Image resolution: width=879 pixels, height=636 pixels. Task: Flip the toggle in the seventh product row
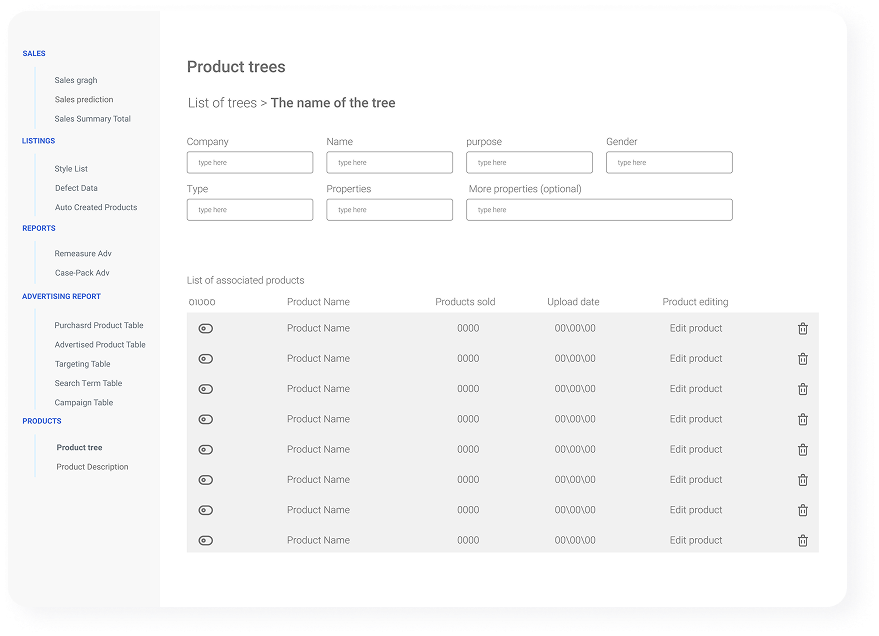click(x=206, y=510)
